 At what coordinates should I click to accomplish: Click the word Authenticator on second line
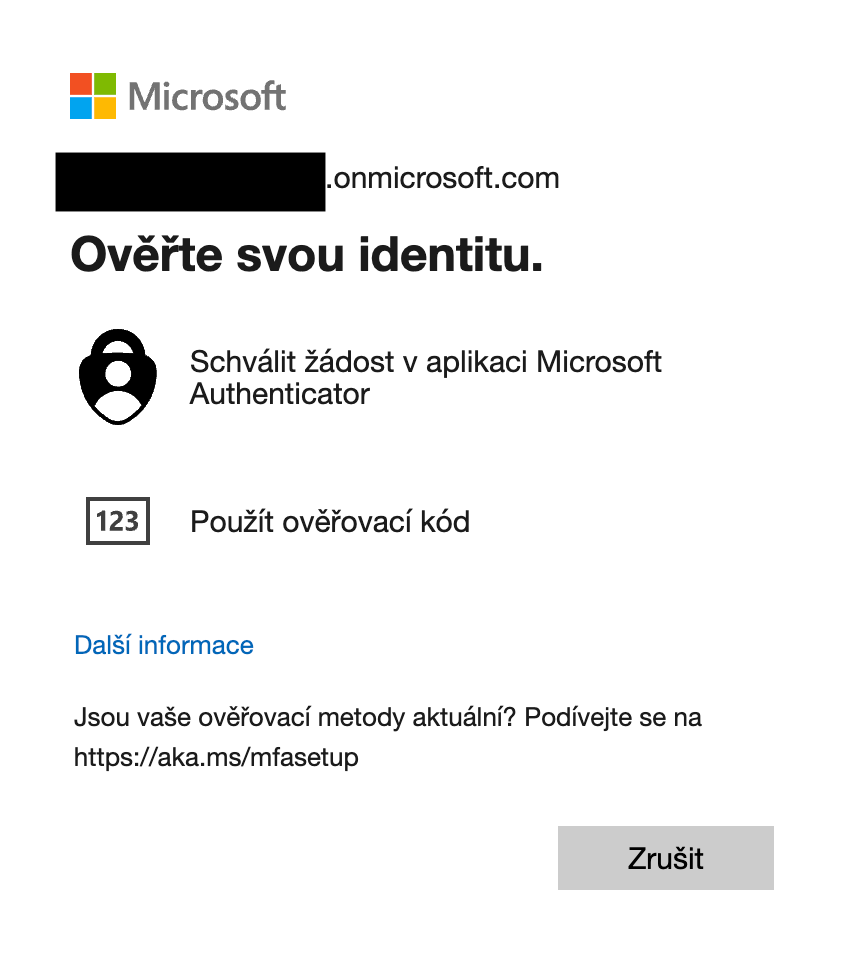[x=280, y=394]
